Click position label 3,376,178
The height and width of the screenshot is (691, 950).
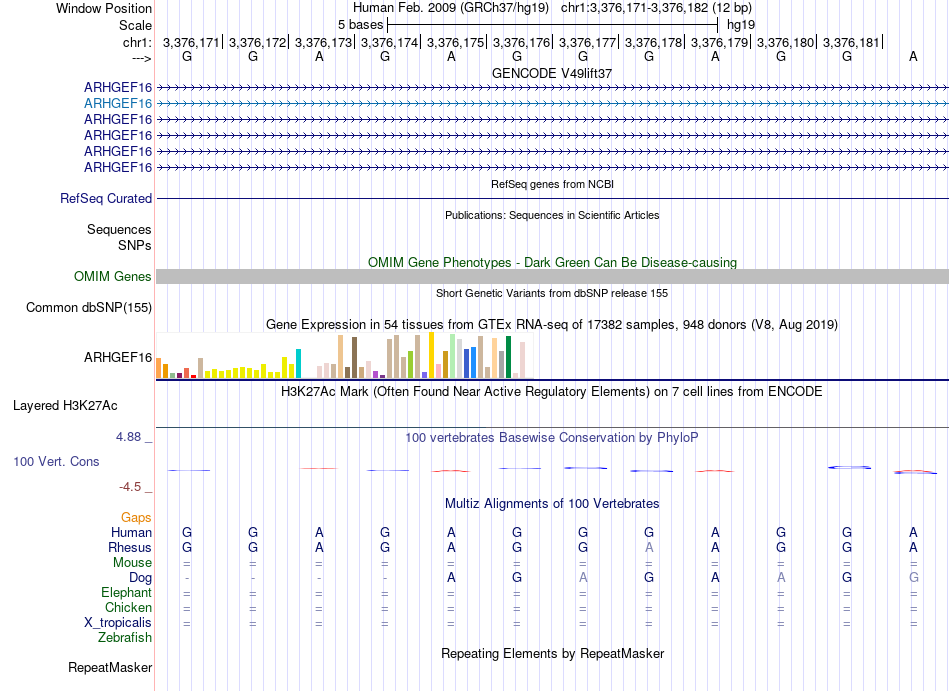[653, 42]
